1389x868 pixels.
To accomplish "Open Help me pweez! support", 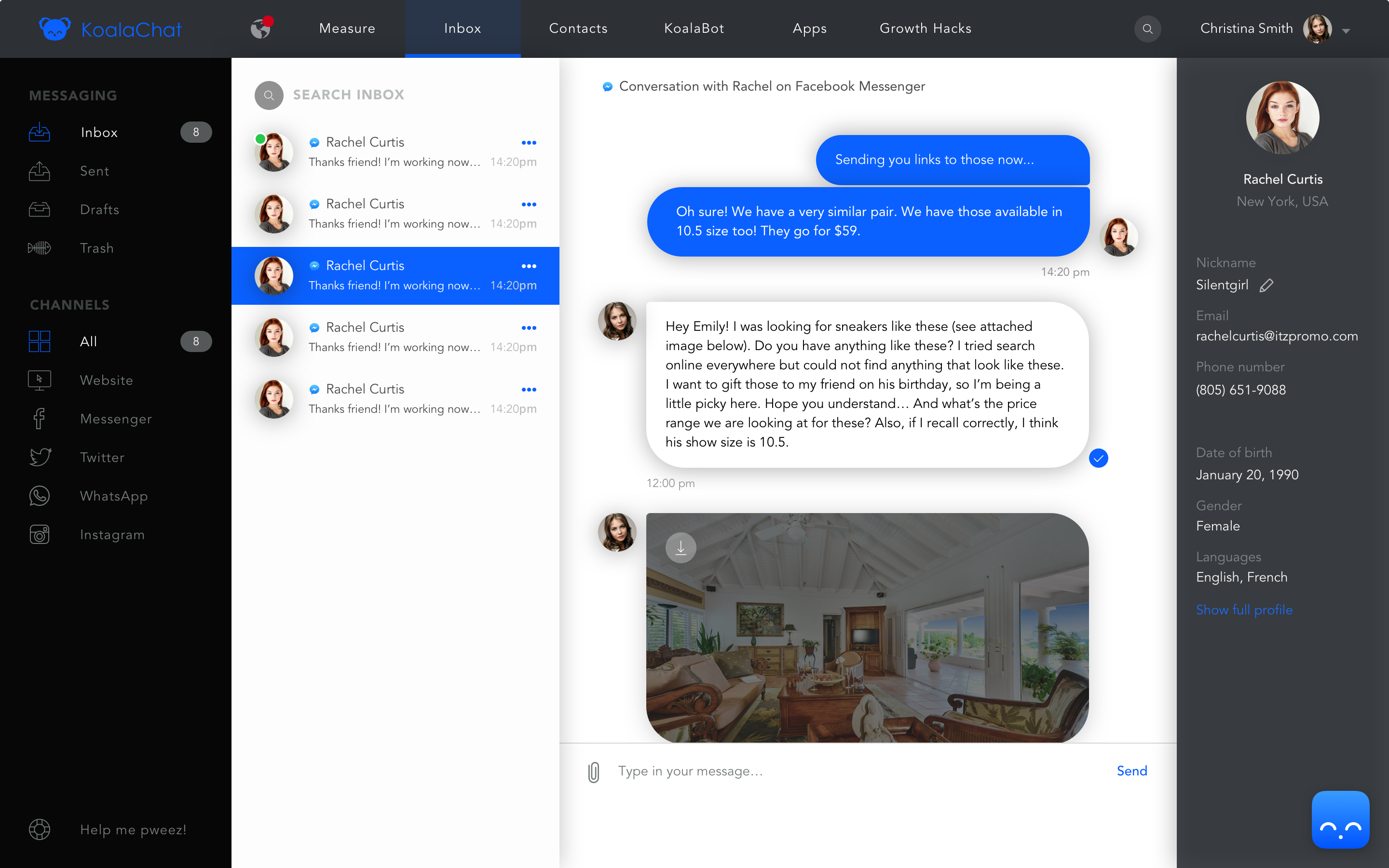I will tap(133, 829).
